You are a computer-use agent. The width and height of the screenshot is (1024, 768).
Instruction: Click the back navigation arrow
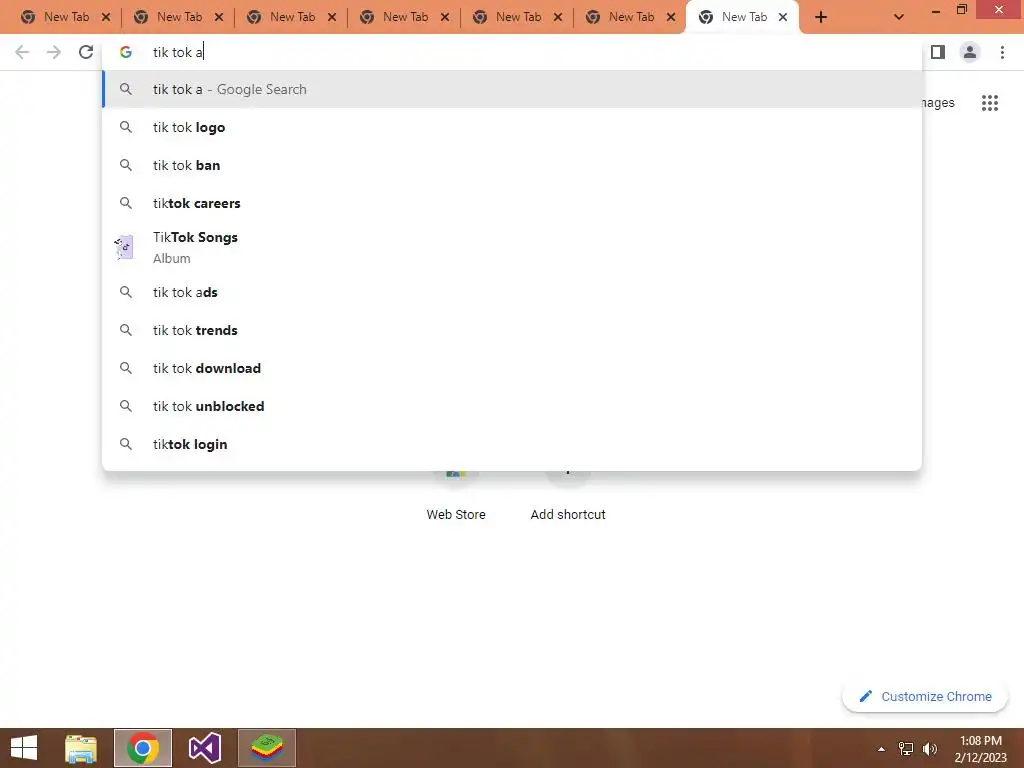(22, 52)
